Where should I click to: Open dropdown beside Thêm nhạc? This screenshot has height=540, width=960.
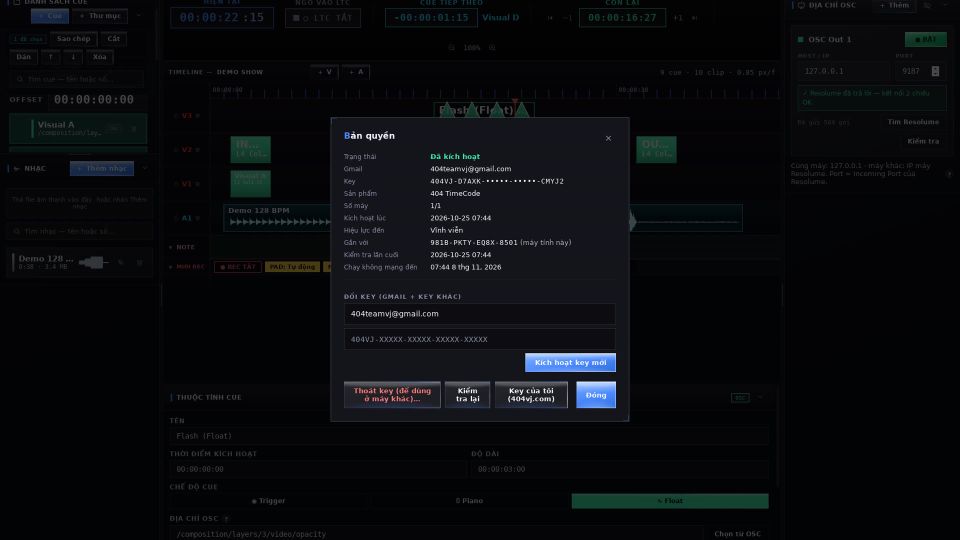144,168
